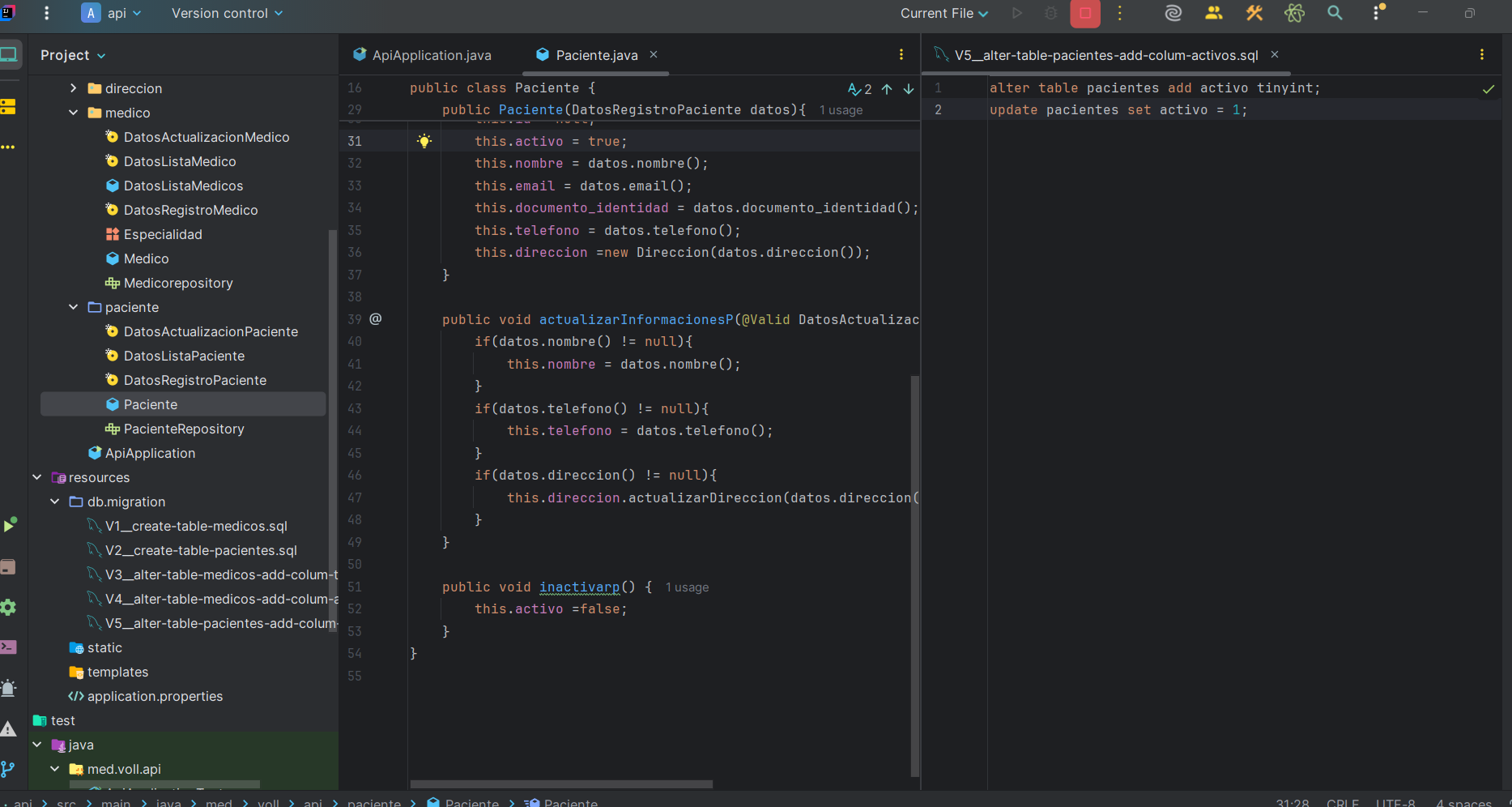Click the intention lightbulb on line 31

(424, 141)
